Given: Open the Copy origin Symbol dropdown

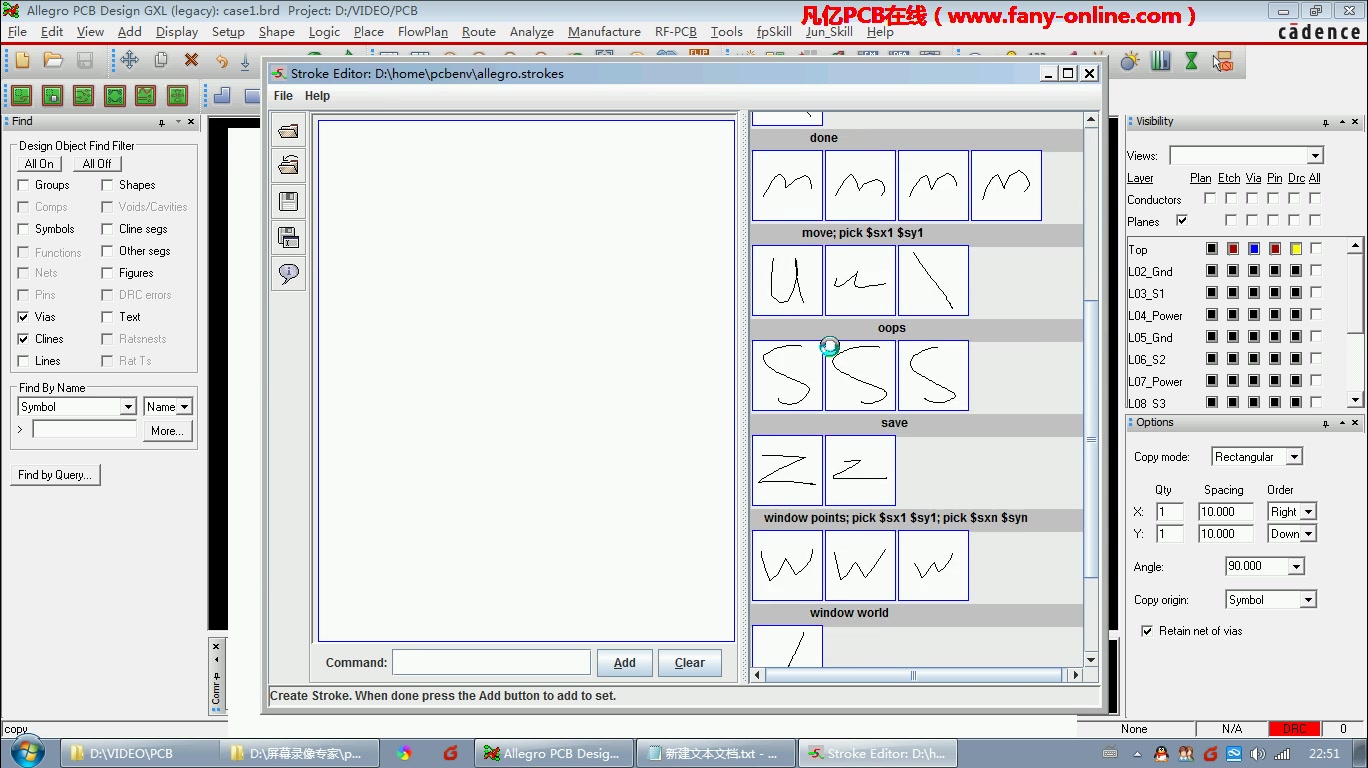Looking at the screenshot, I should (x=1308, y=600).
